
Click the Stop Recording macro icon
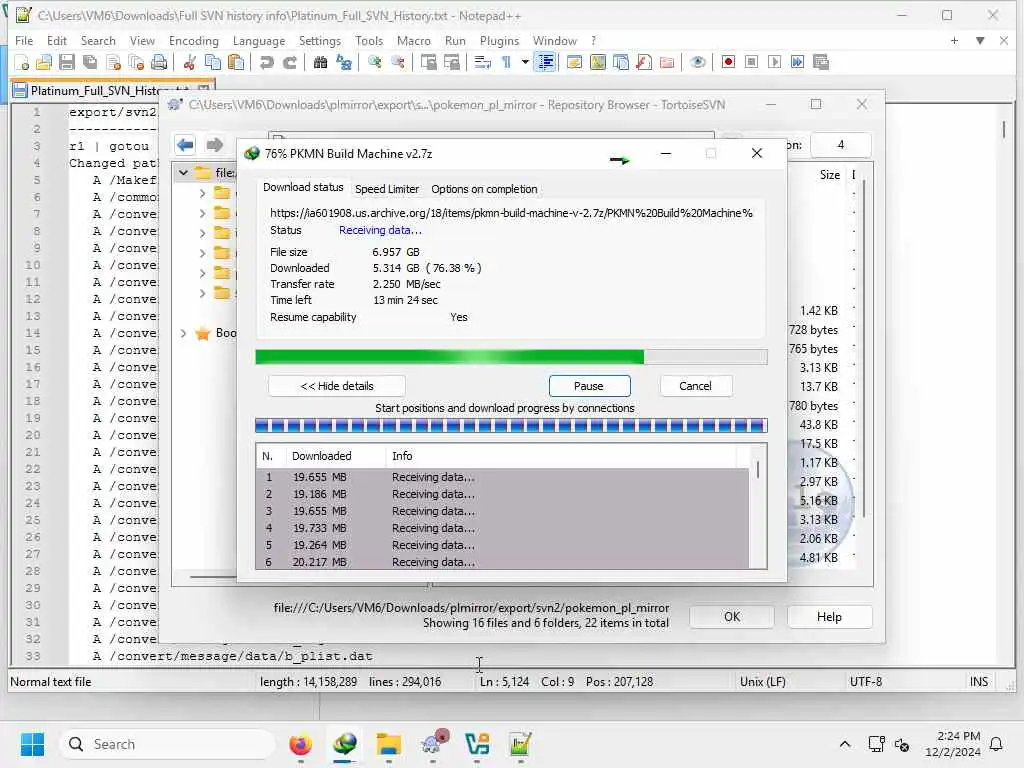click(752, 62)
